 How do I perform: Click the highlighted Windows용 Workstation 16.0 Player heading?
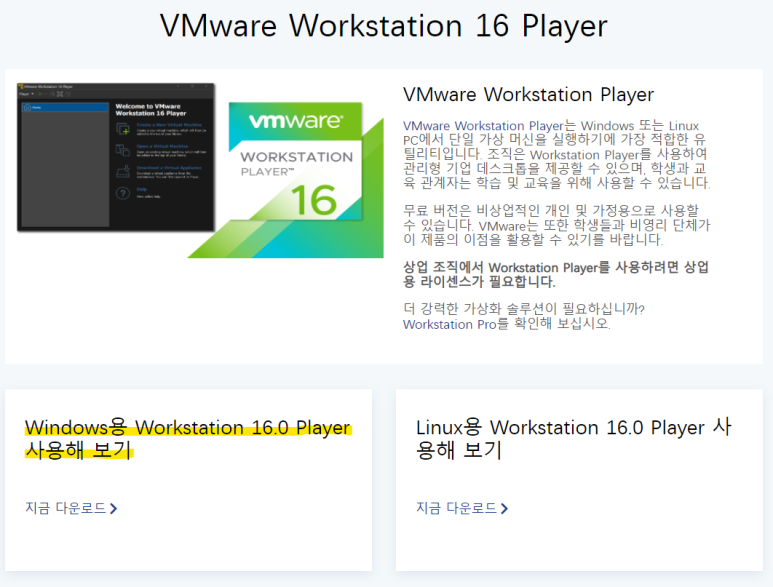coord(188,439)
